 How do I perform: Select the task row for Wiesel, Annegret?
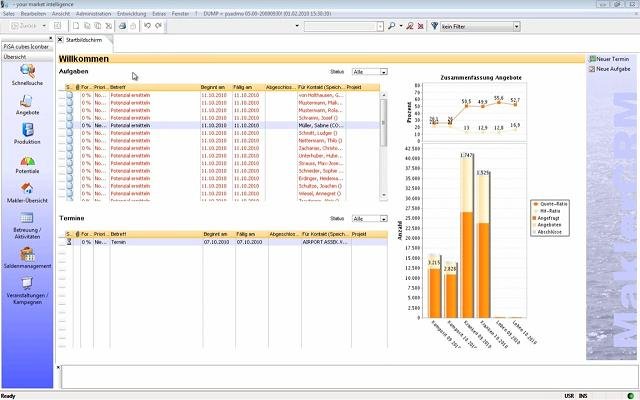(x=222, y=193)
